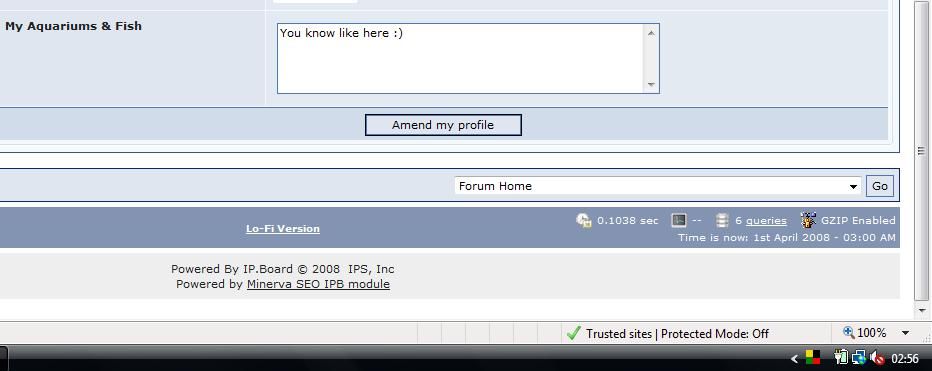Open the network connection tray icon
The image size is (932, 371).
(x=858, y=357)
